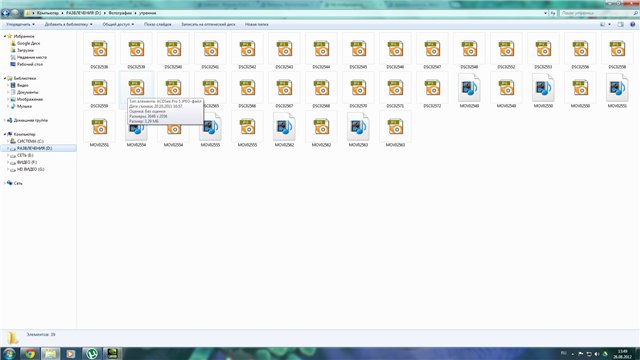Open the view options dropdown arrow
The width and height of the screenshot is (640, 360).
click(610, 24)
